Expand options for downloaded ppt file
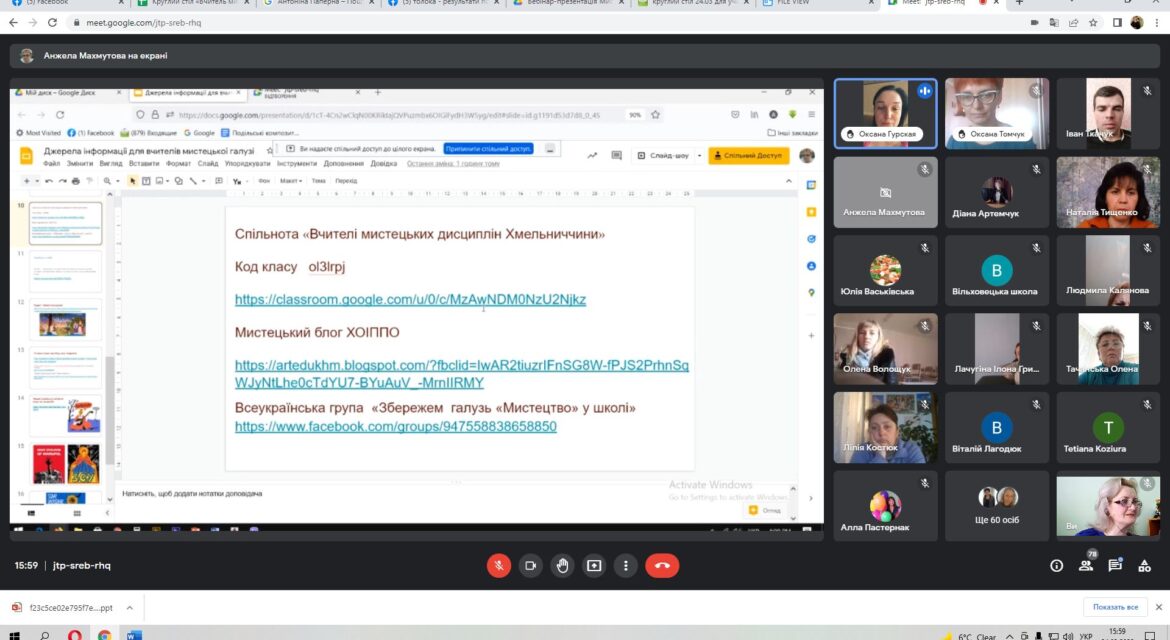The image size is (1170, 640). click(129, 608)
